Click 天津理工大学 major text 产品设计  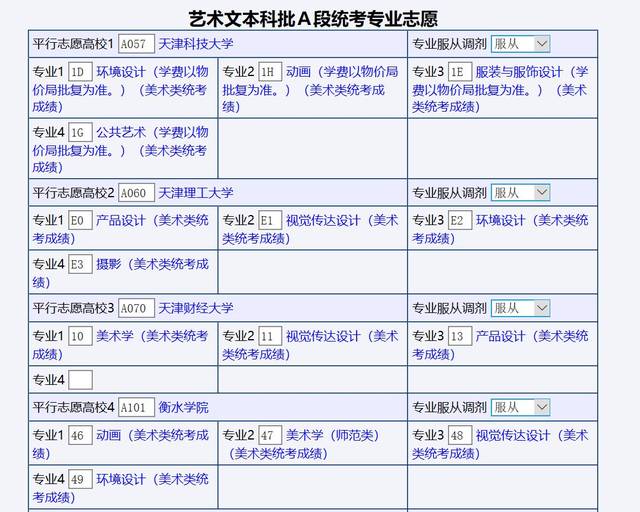[x=121, y=221]
